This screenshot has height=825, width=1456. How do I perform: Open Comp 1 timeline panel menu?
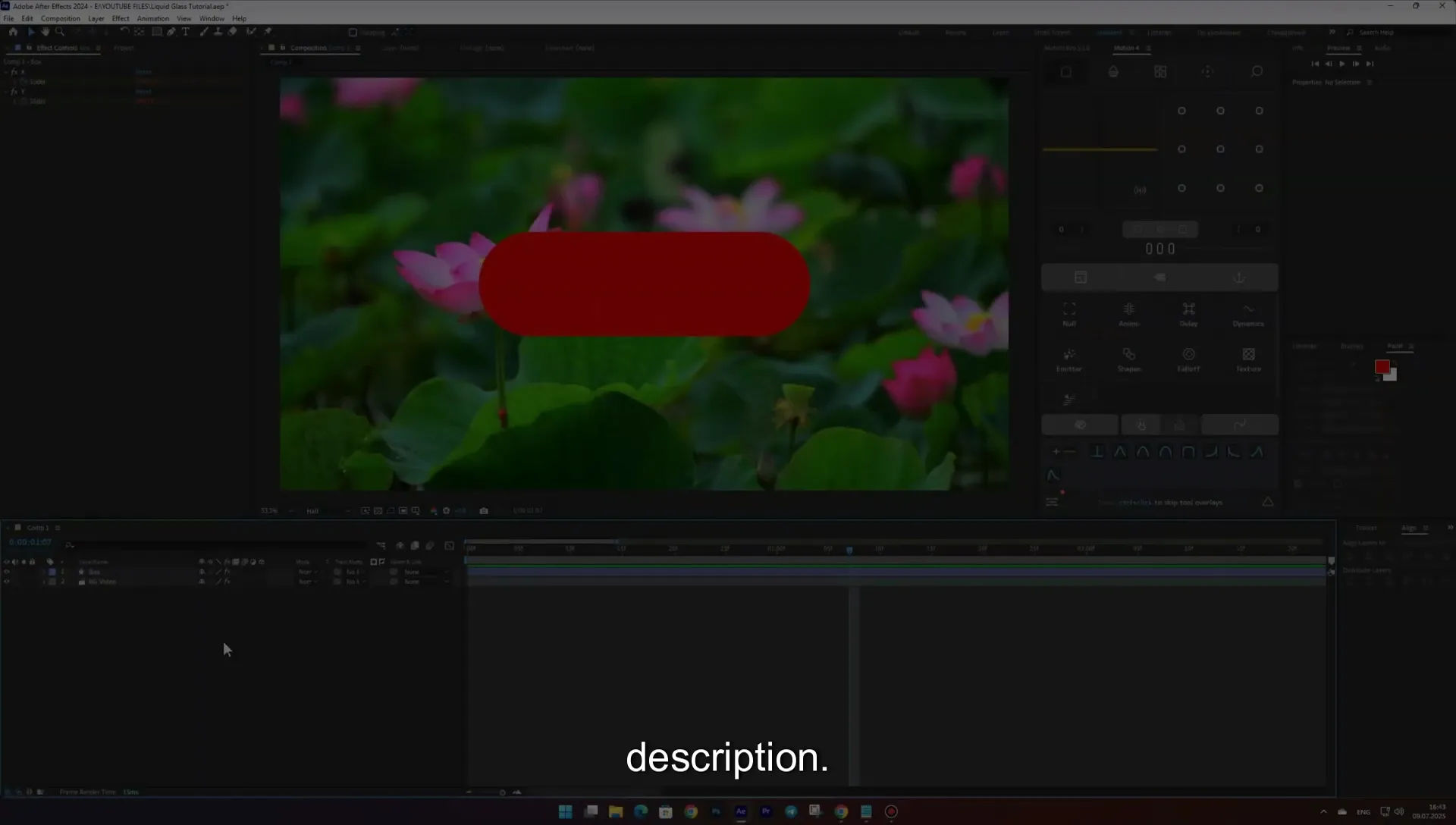[x=58, y=528]
